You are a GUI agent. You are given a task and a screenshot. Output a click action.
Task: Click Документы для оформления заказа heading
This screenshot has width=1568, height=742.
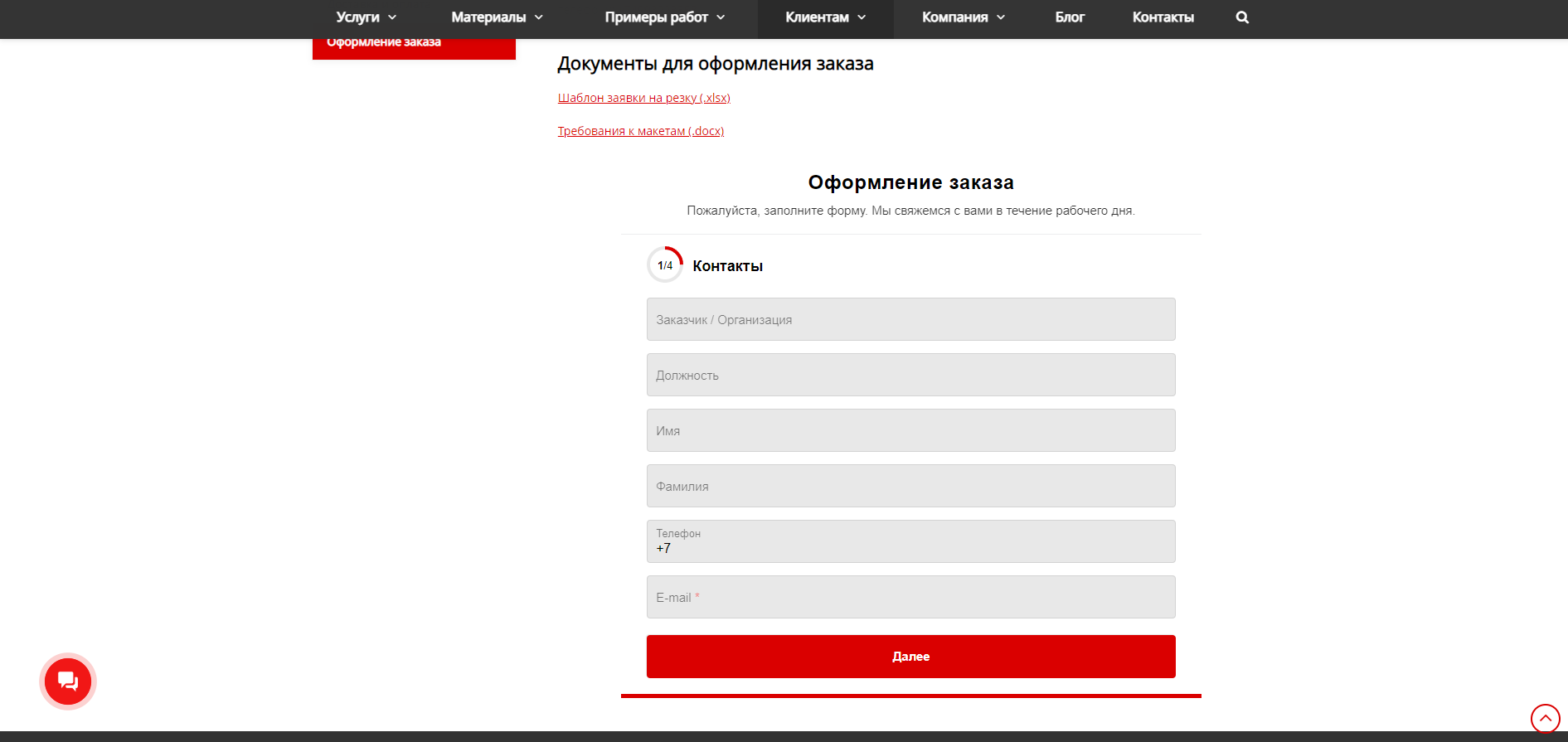pos(716,64)
